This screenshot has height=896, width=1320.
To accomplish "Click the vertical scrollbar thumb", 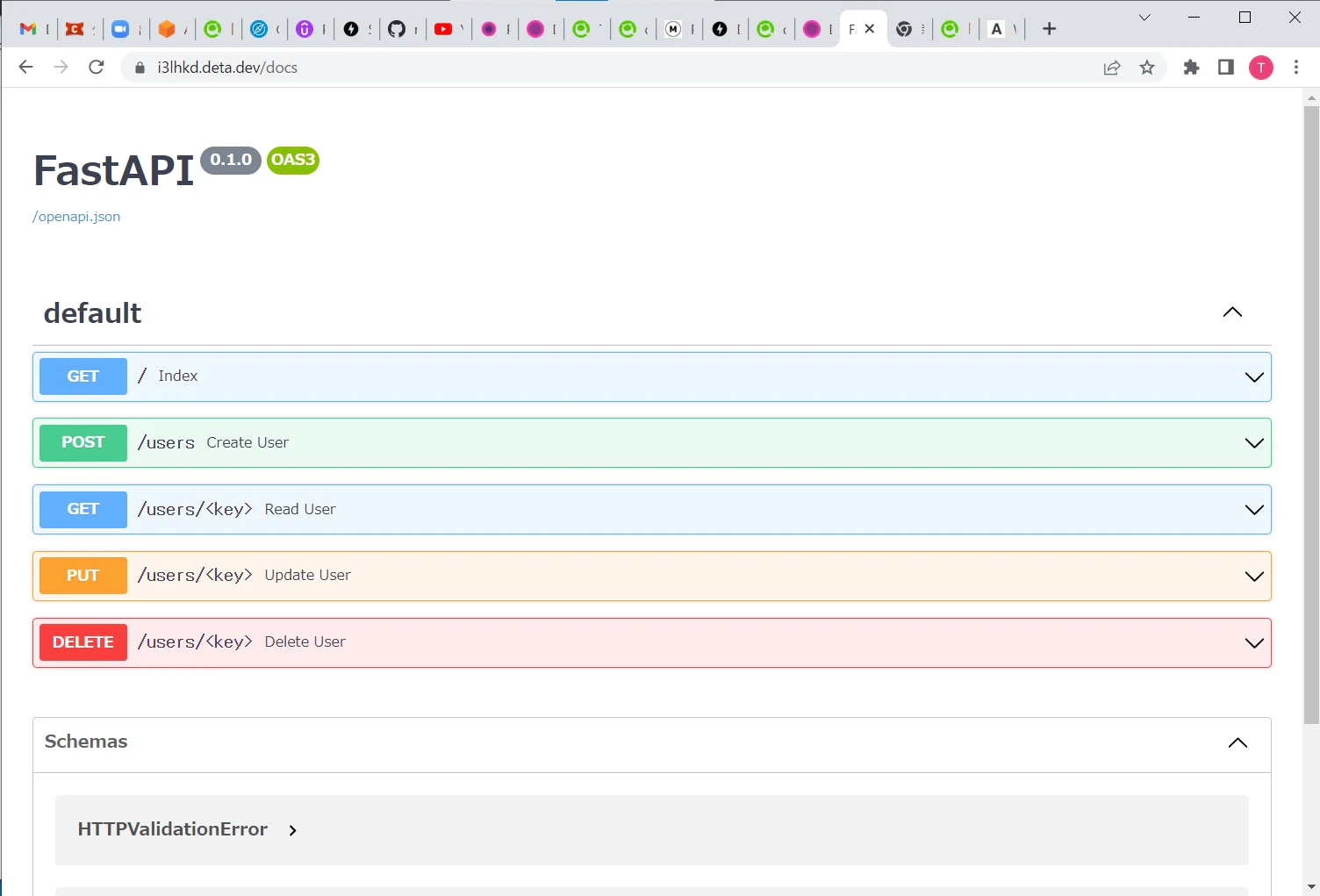I will pyautogui.click(x=1311, y=415).
